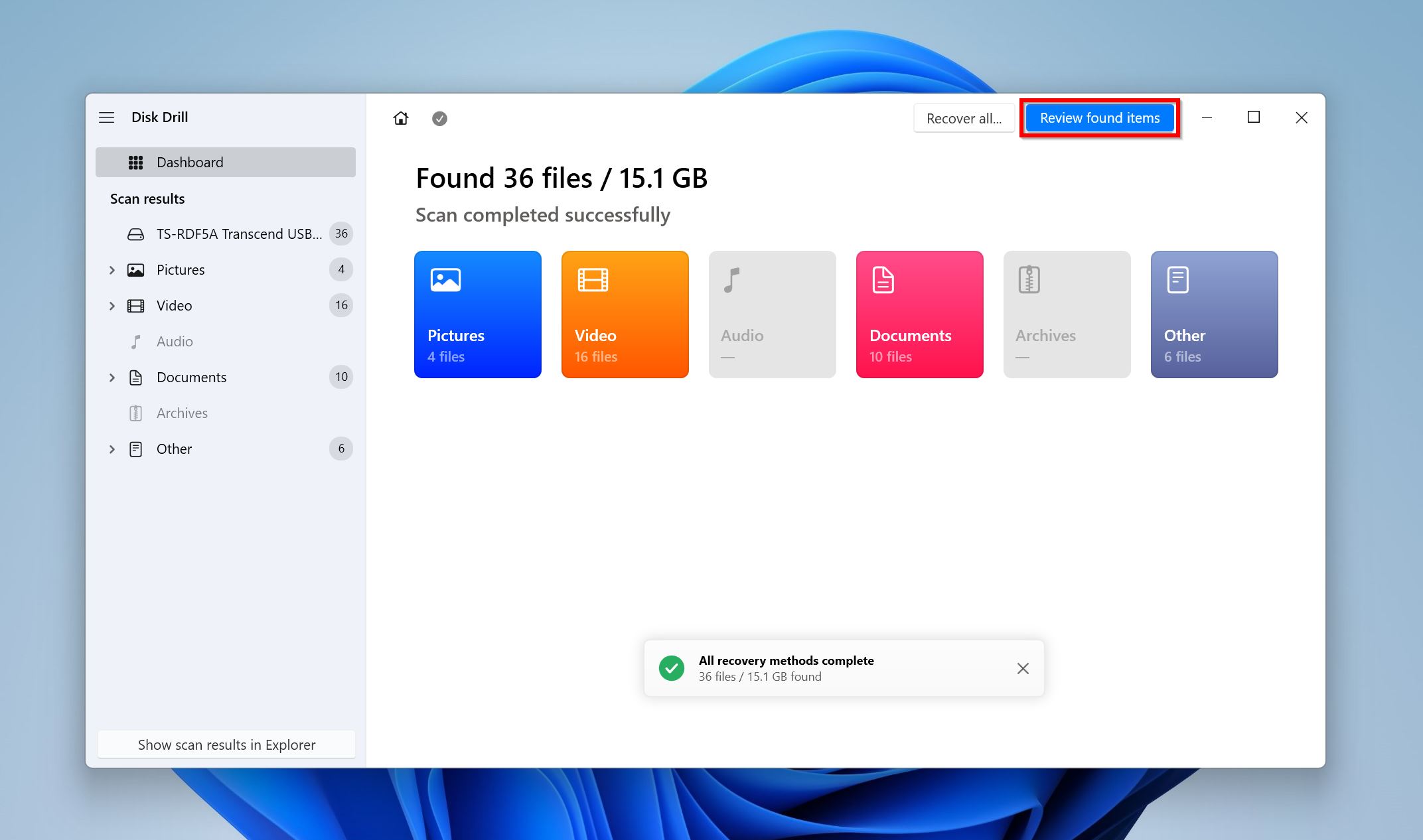1423x840 pixels.
Task: Expand the Video tree item
Action: pos(112,306)
